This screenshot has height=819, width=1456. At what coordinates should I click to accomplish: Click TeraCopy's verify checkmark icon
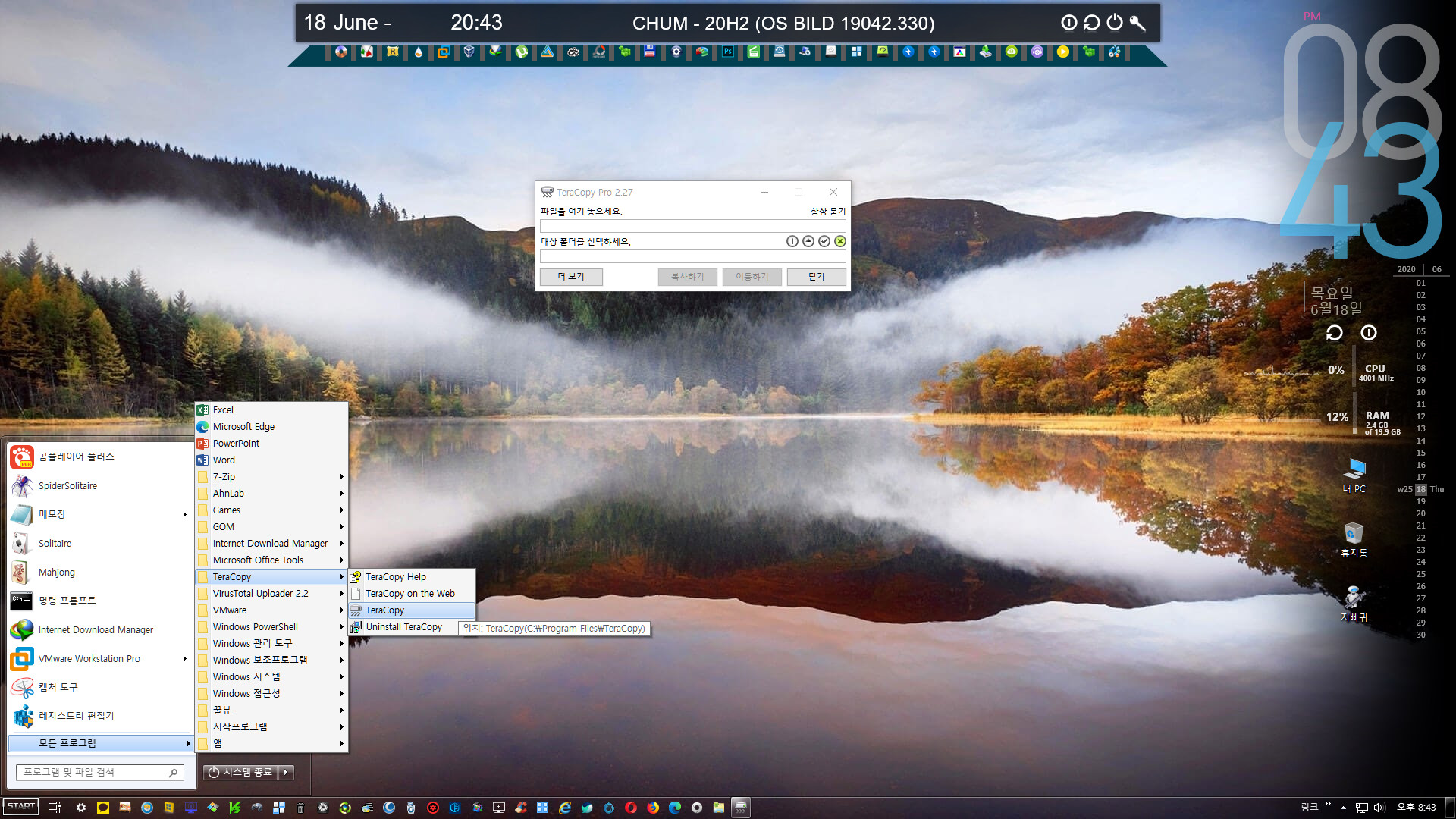click(824, 241)
